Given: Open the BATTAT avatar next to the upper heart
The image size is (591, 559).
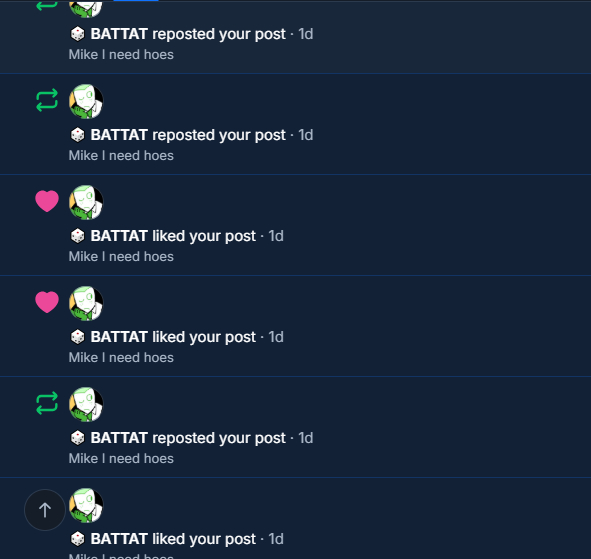Looking at the screenshot, I should (86, 203).
